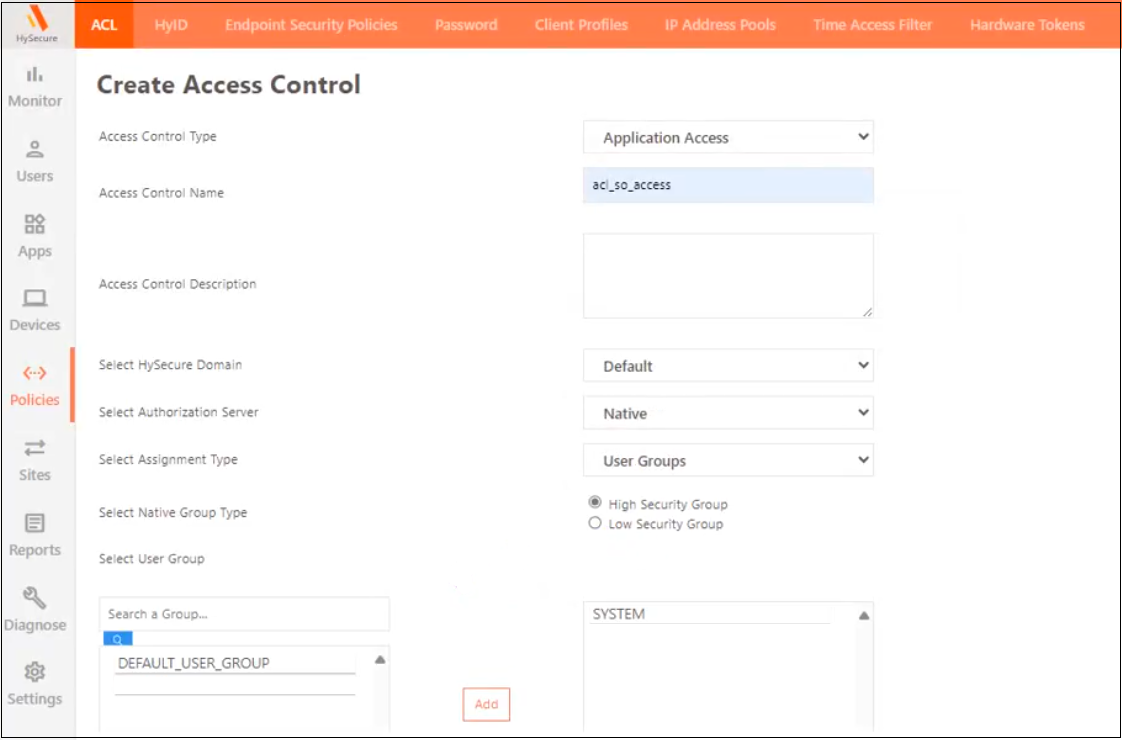Open the Access Control Type dropdown
The height and width of the screenshot is (740, 1122).
[728, 137]
